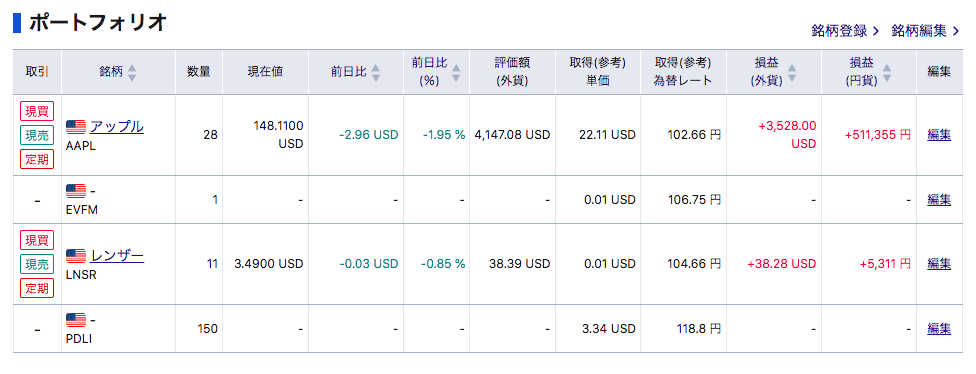Sort by 前日比 column arrows
The image size is (976, 374).
click(375, 72)
